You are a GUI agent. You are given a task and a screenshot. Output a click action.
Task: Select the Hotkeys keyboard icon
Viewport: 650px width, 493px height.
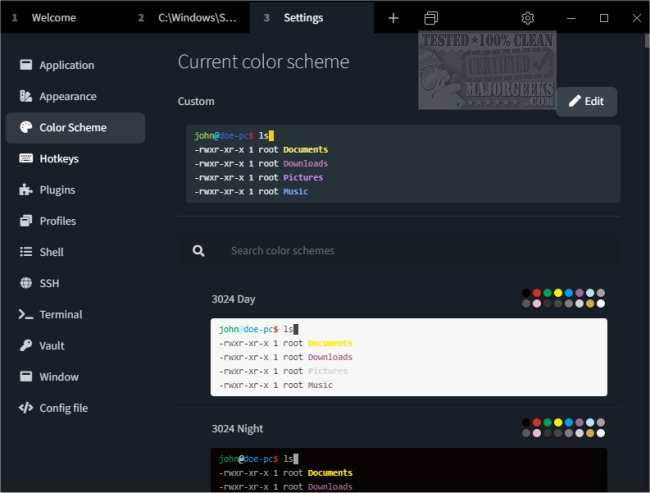tap(26, 159)
